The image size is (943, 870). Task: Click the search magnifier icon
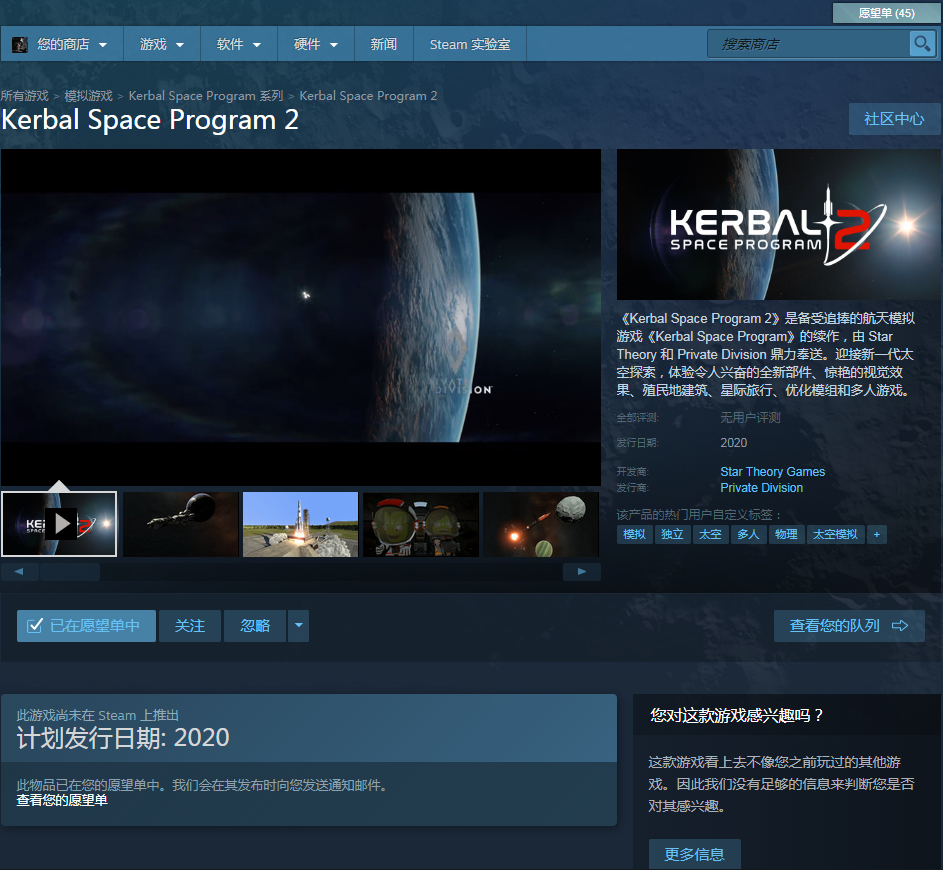(920, 44)
